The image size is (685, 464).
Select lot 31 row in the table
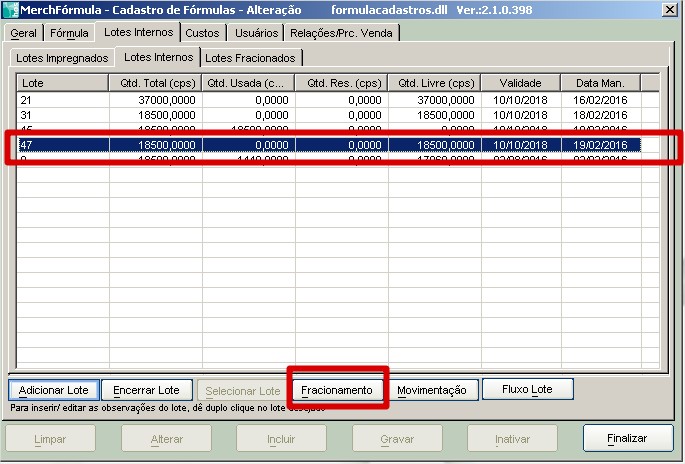point(60,115)
